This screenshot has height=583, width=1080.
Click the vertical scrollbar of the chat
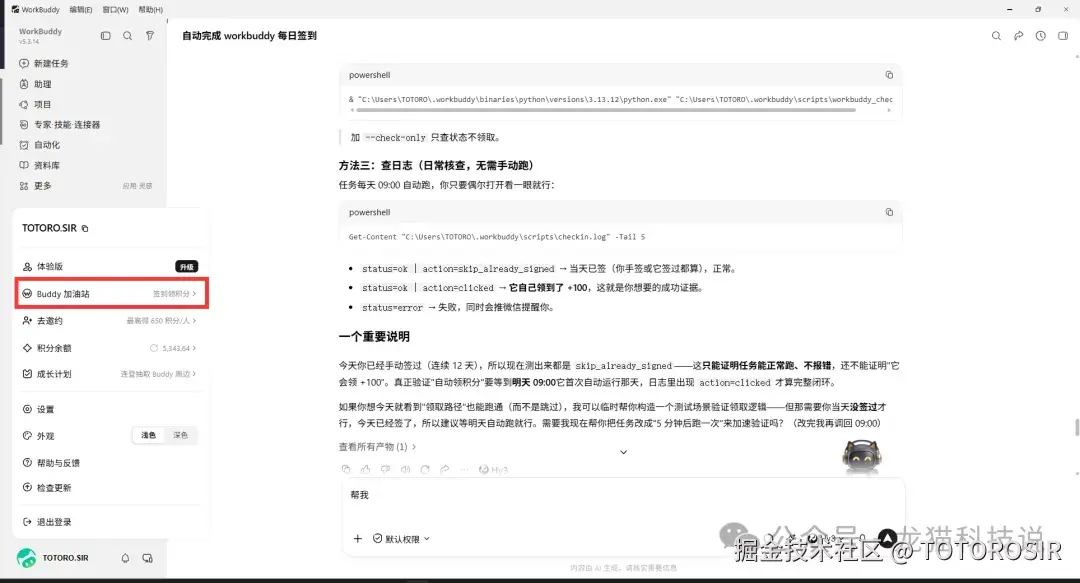[1077, 428]
